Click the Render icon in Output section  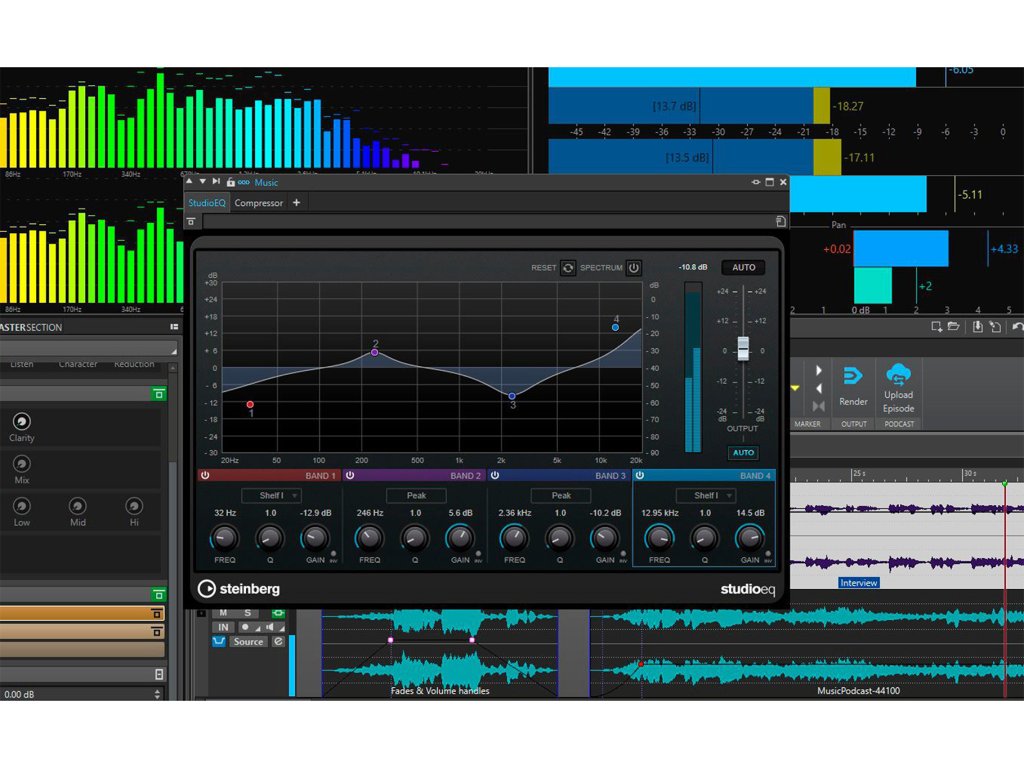[x=853, y=377]
